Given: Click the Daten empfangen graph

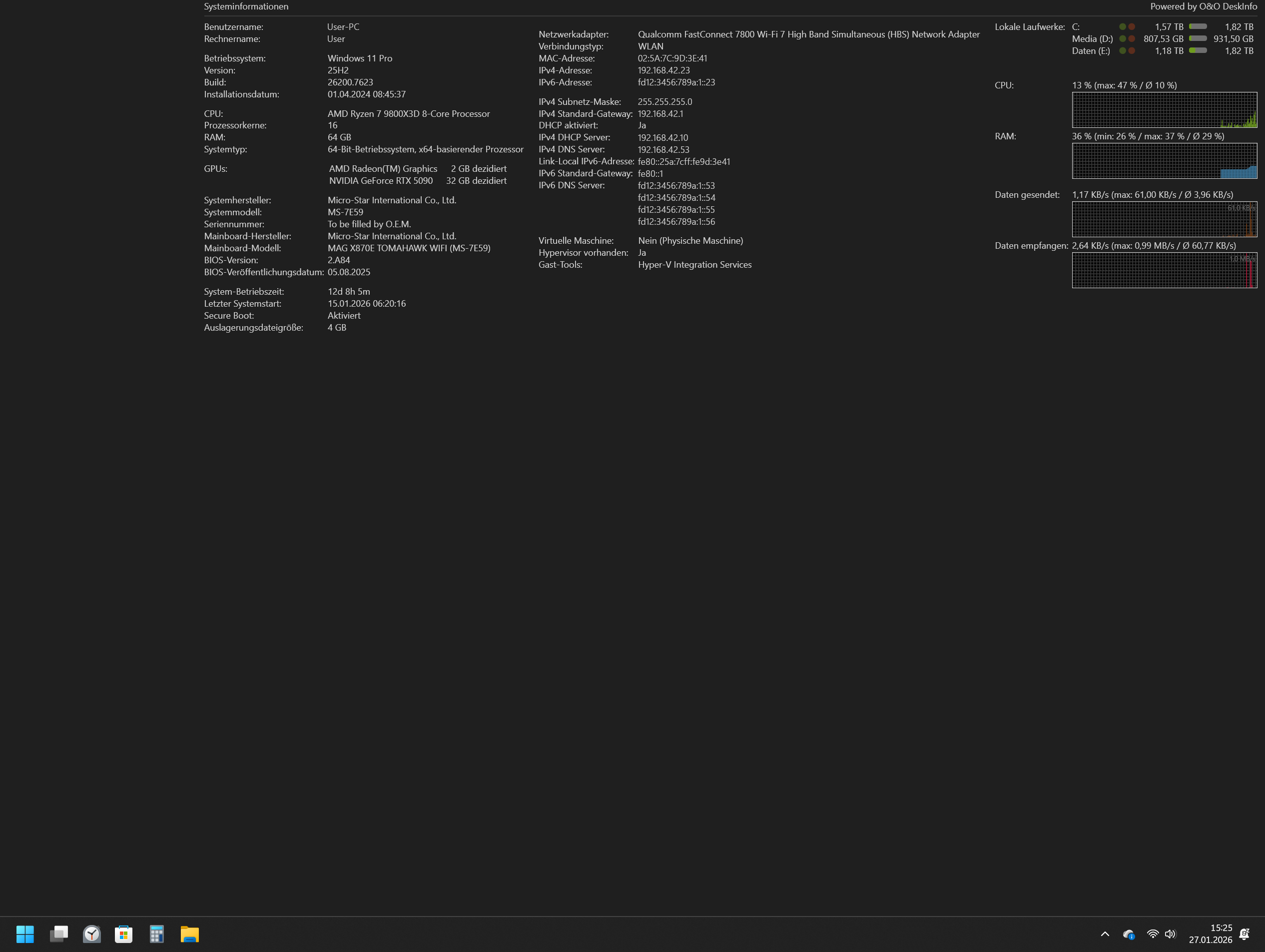Looking at the screenshot, I should 1164,270.
